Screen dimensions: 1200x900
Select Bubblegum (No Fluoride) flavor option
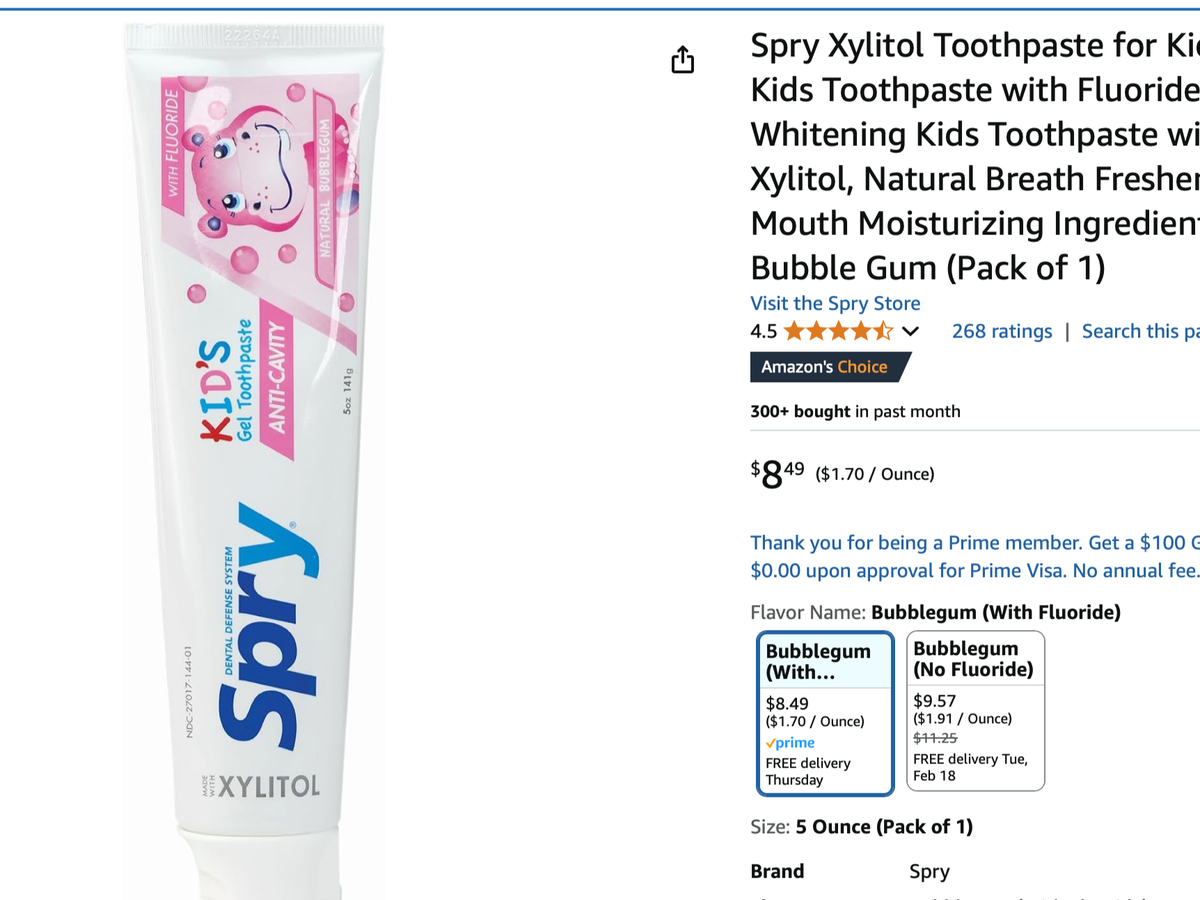[x=975, y=710]
